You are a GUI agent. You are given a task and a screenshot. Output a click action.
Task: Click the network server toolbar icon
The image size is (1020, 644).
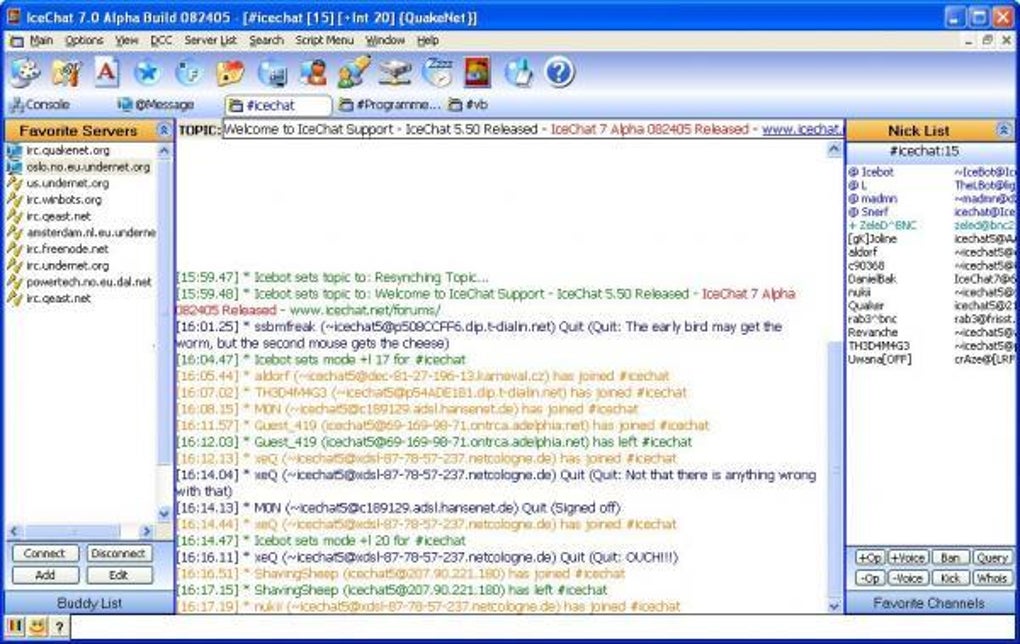[x=396, y=73]
